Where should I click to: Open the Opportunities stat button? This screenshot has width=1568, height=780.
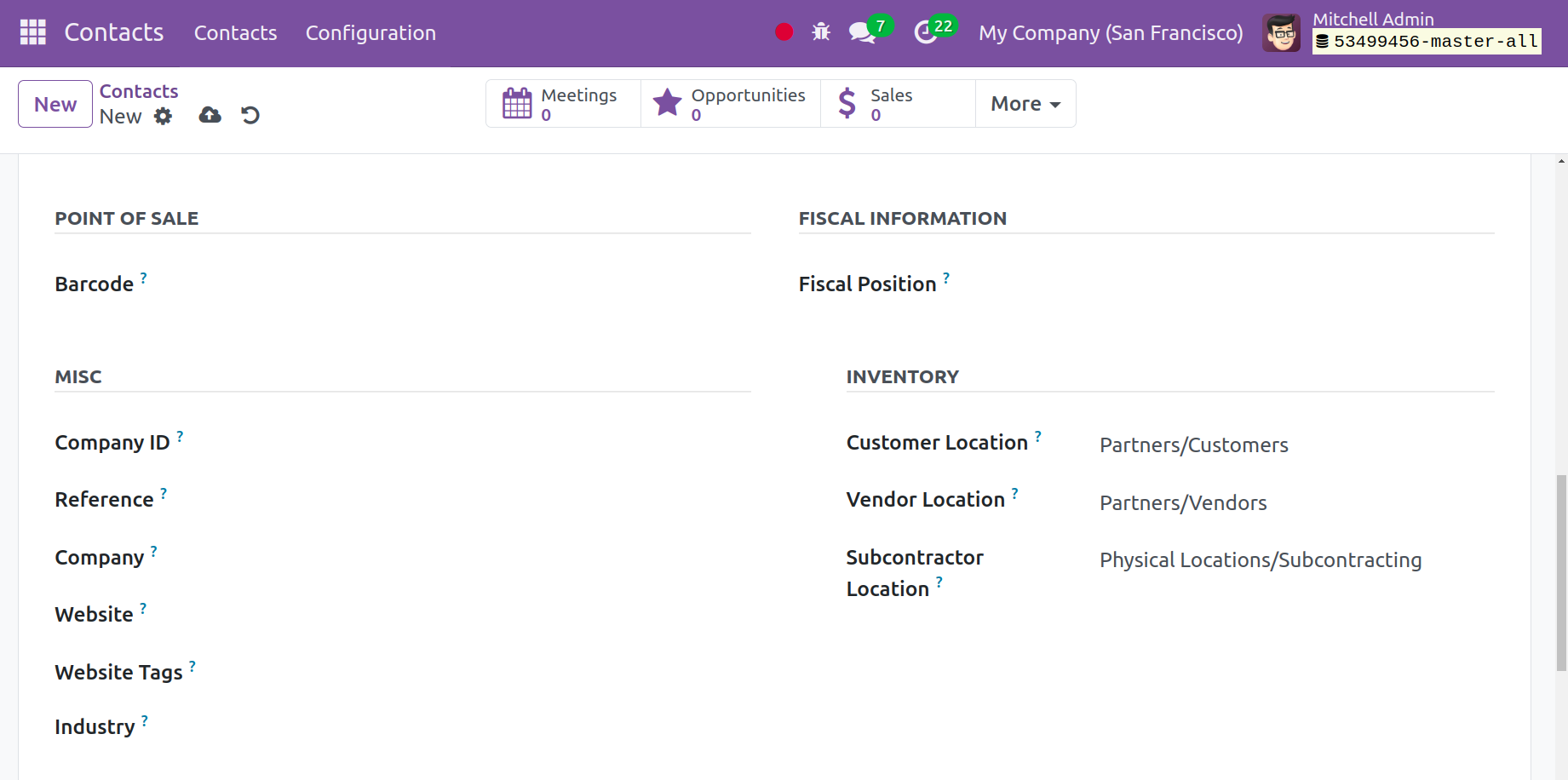pos(731,104)
